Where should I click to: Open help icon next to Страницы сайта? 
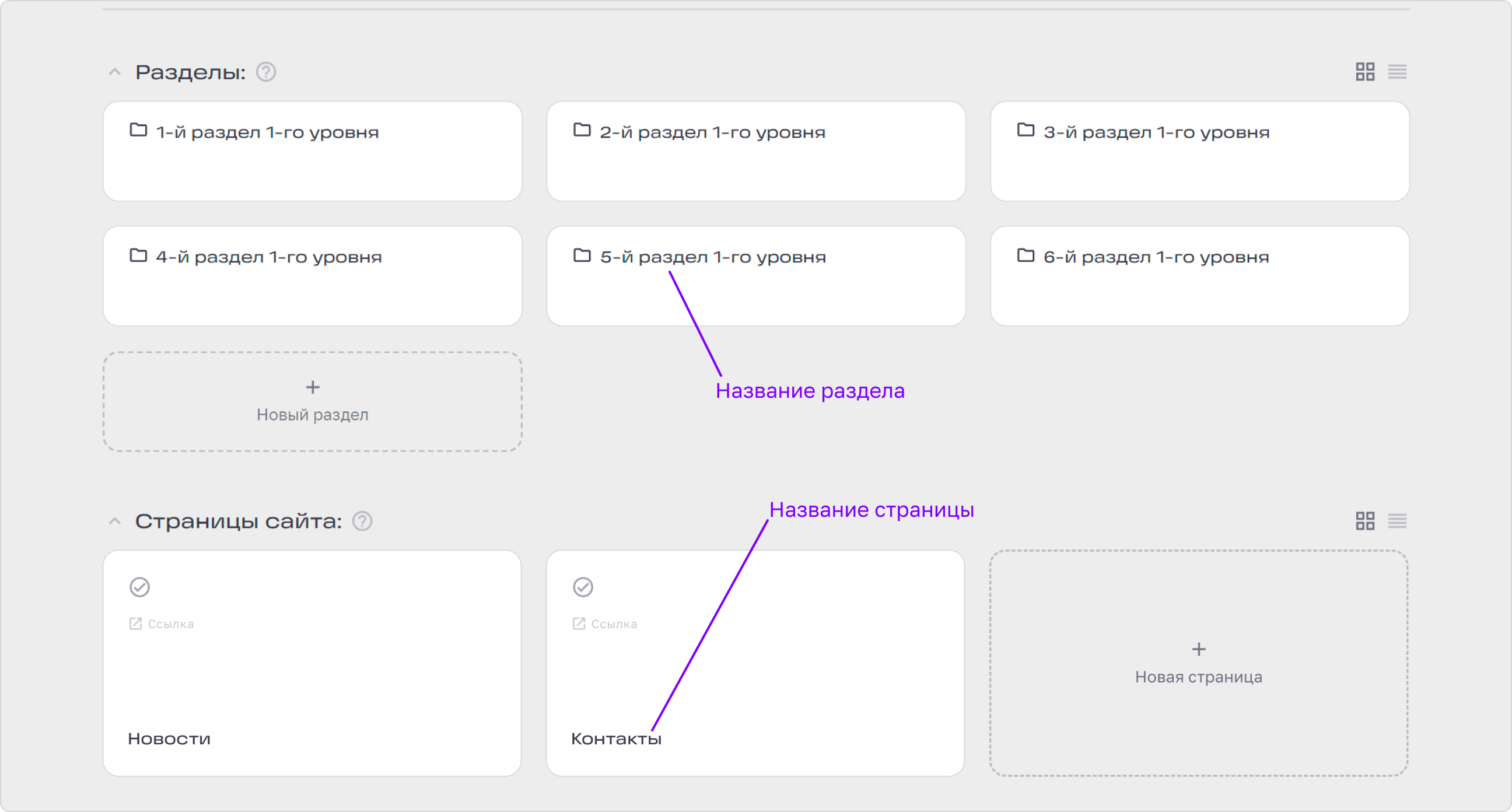click(x=362, y=521)
